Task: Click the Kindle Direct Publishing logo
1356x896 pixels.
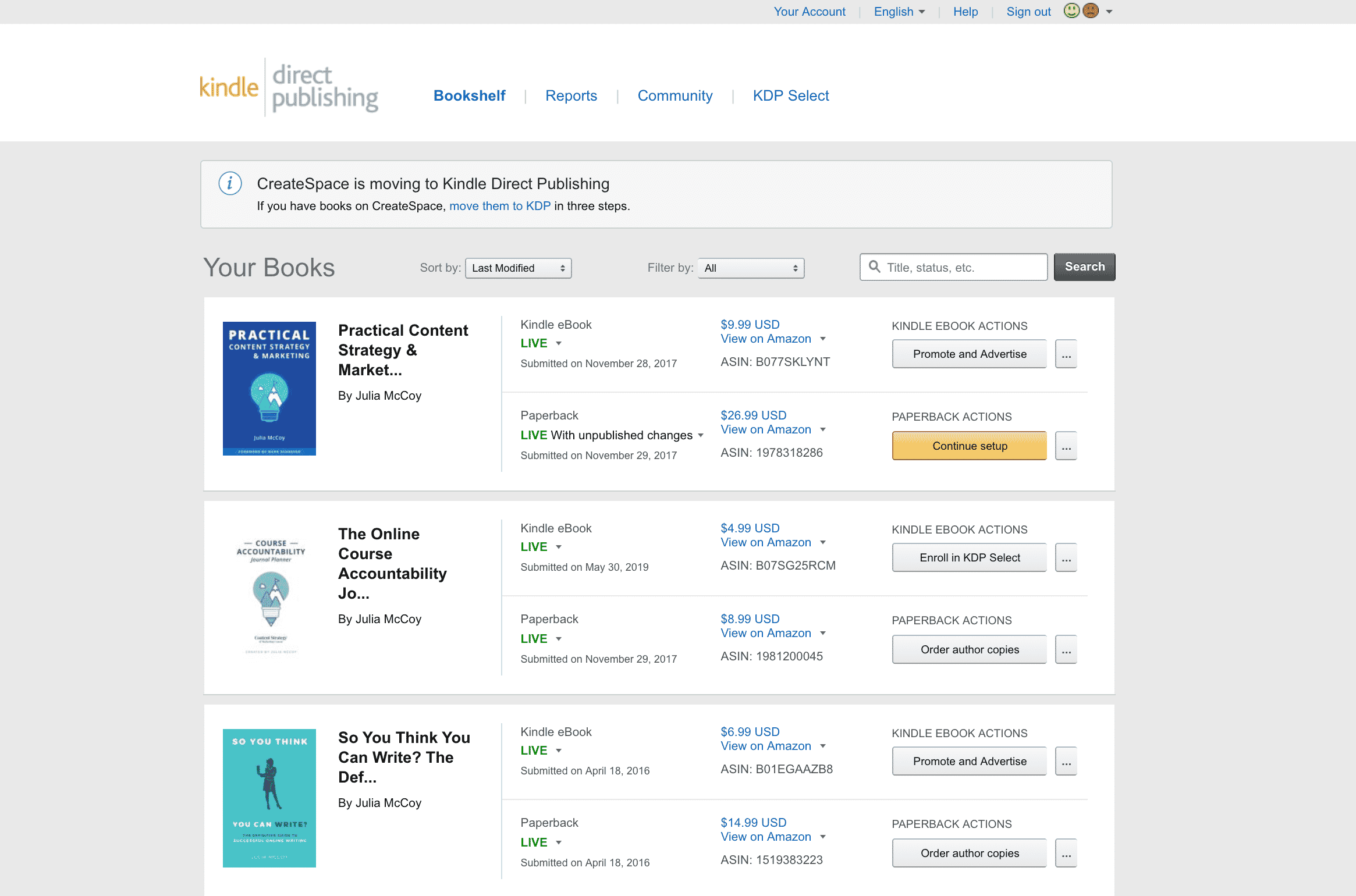Action: click(x=289, y=88)
